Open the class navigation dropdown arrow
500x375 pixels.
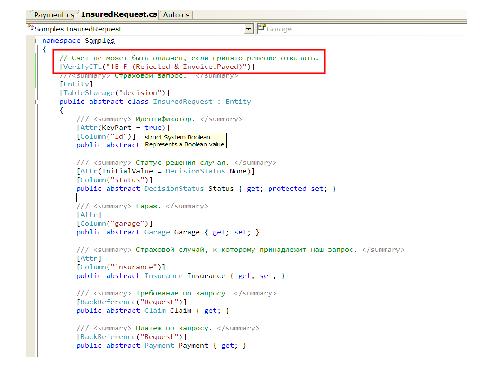coord(248,29)
